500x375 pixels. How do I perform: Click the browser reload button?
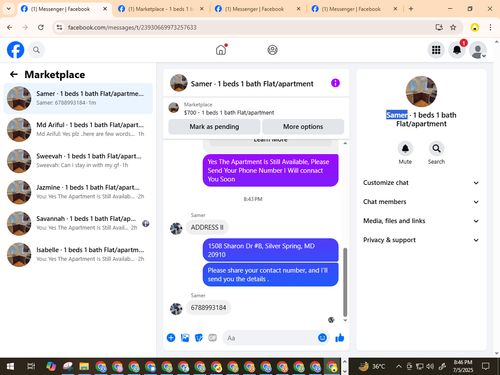click(41, 27)
